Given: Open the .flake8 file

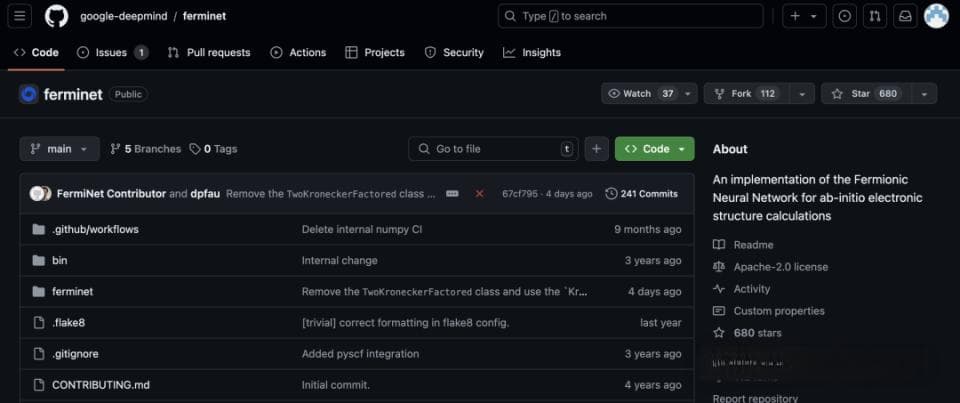Looking at the screenshot, I should point(69,323).
